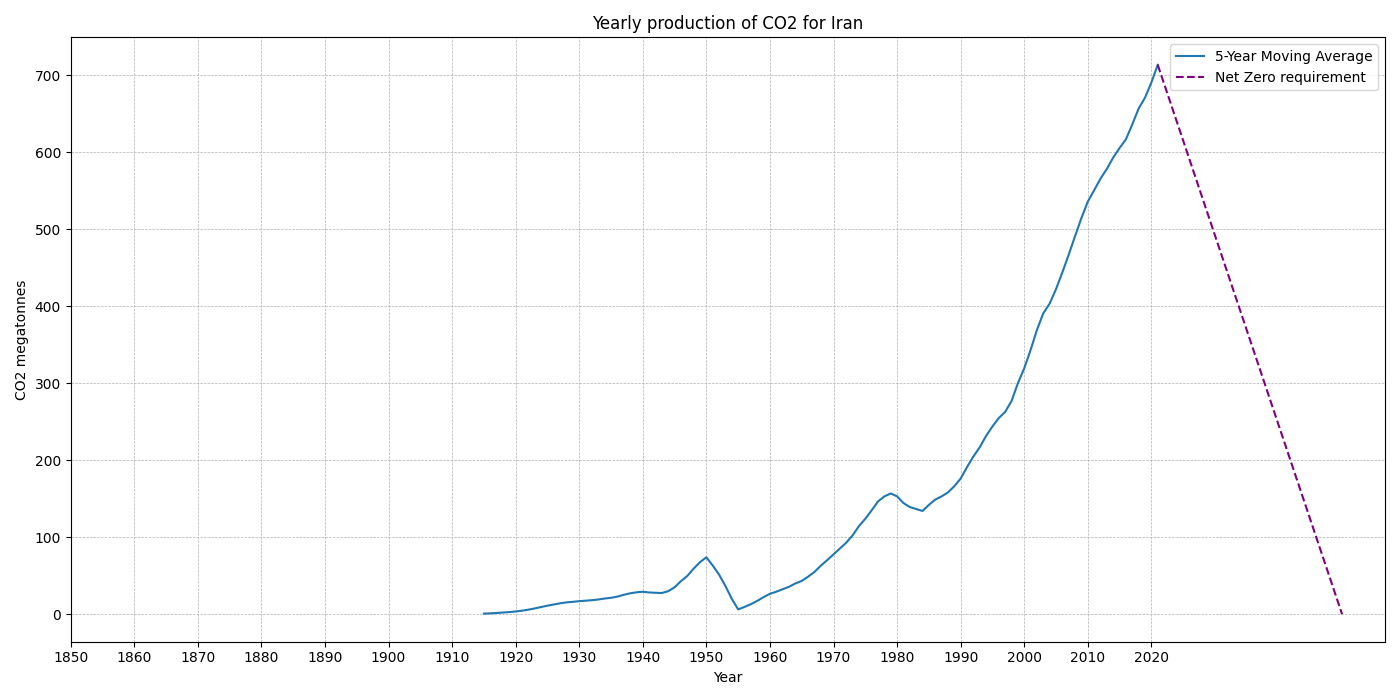Click the x-axis tick label 1990
Image resolution: width=1400 pixels, height=700 pixels.
click(961, 657)
